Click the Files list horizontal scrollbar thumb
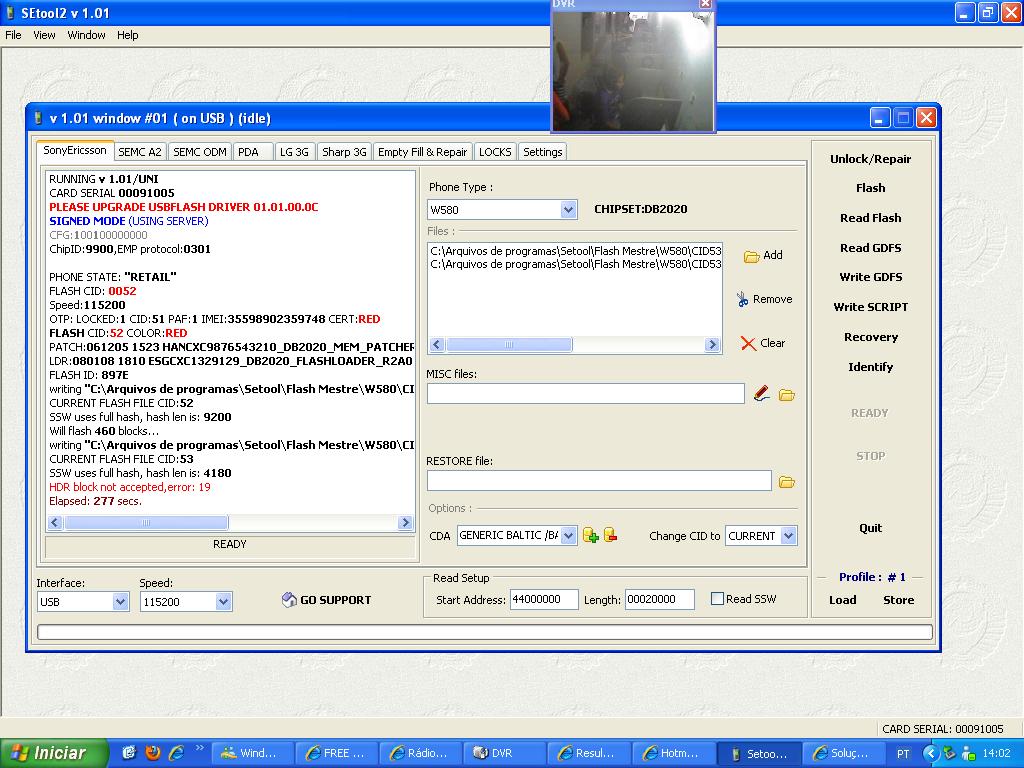 tap(509, 345)
